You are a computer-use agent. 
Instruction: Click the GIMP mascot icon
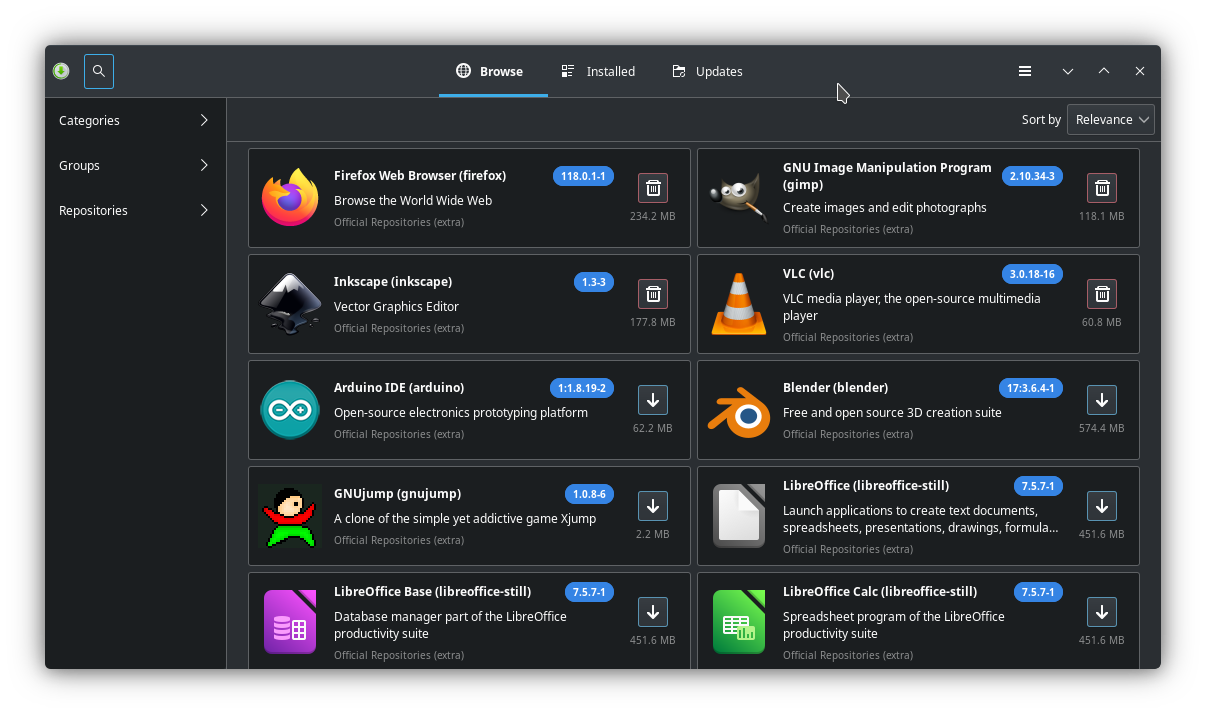click(x=739, y=198)
